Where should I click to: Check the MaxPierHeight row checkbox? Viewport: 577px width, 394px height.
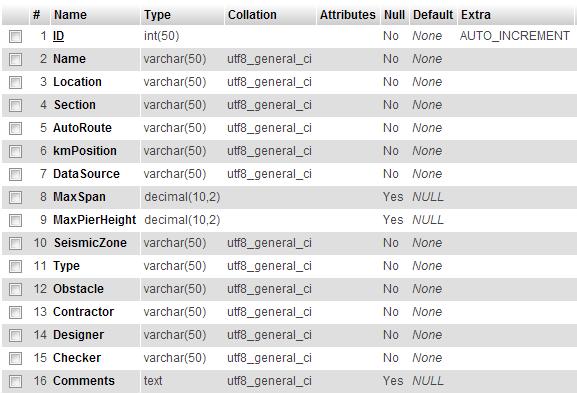click(15, 220)
